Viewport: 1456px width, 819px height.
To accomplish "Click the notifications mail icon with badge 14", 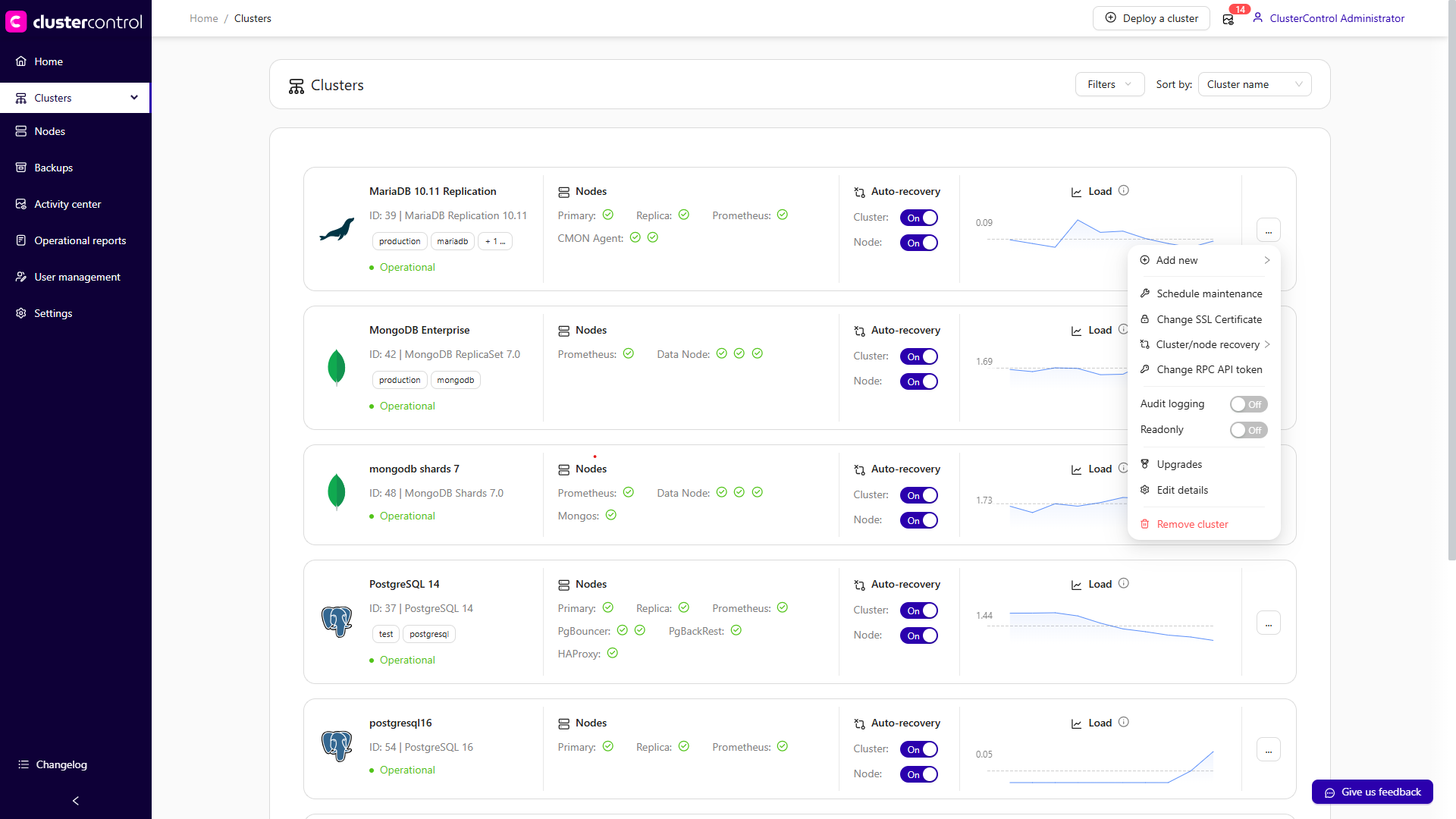I will point(1228,19).
